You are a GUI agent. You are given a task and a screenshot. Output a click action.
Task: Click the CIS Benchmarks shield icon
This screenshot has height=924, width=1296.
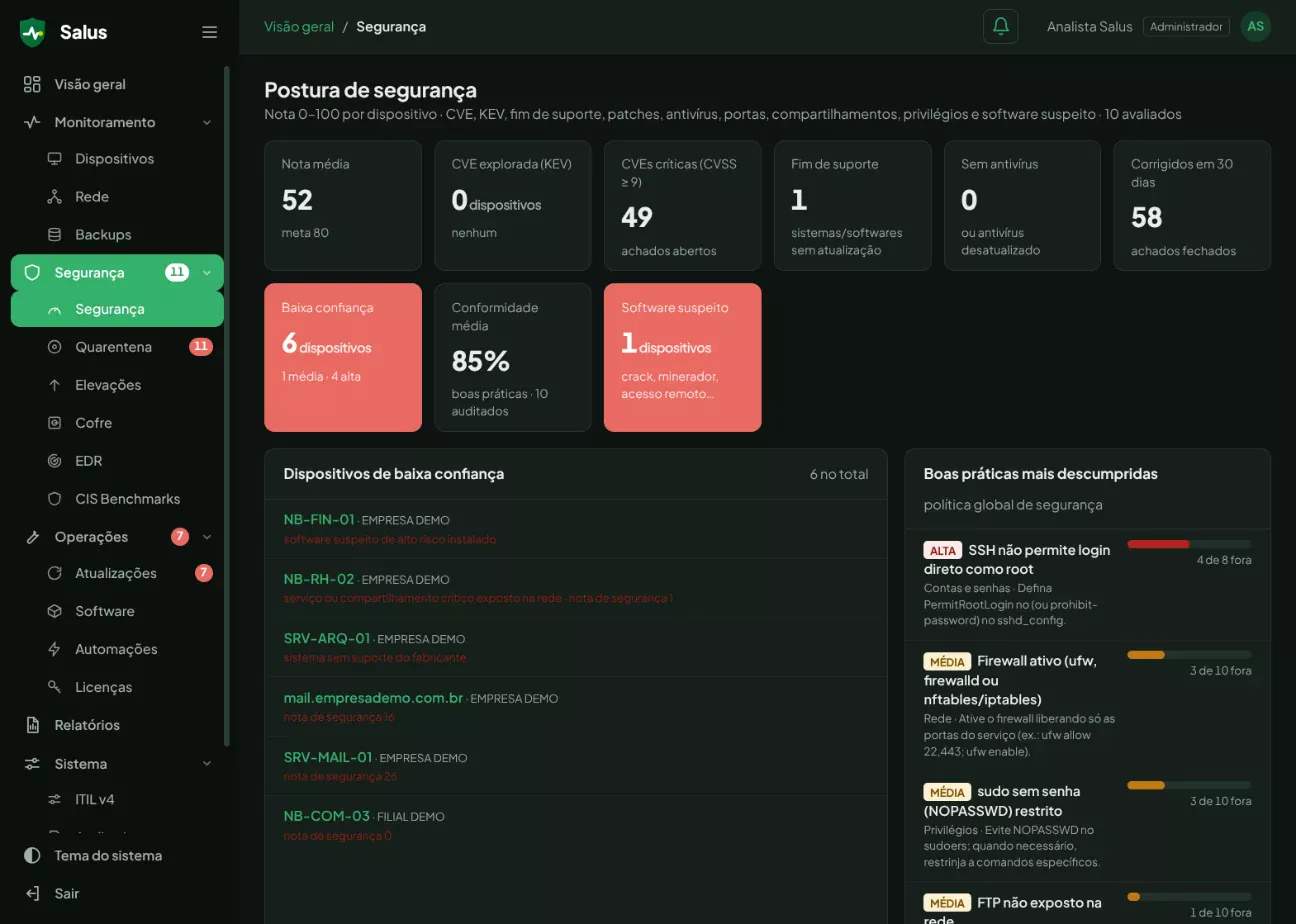[54, 499]
